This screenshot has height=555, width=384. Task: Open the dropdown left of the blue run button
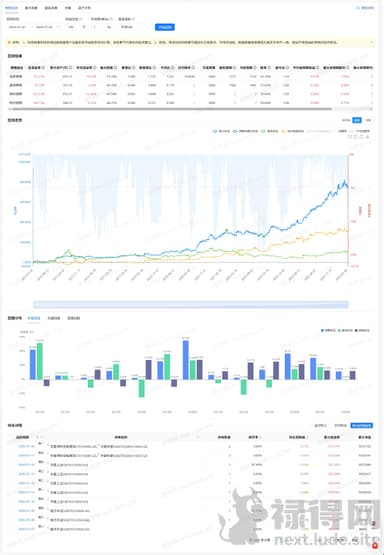135,27
